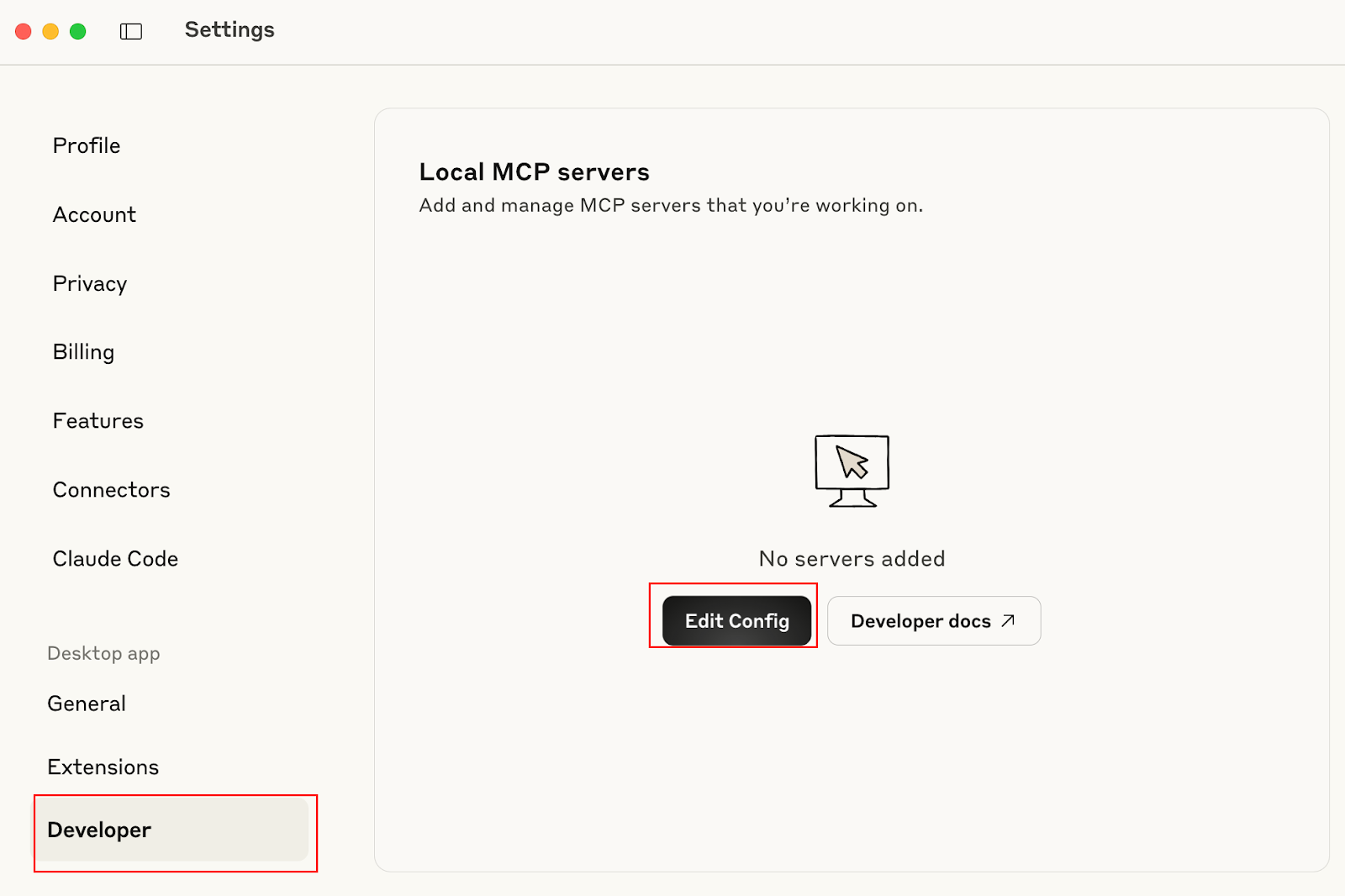Close the Settings window with red button
Screen dimensions: 1345x896
point(24,31)
